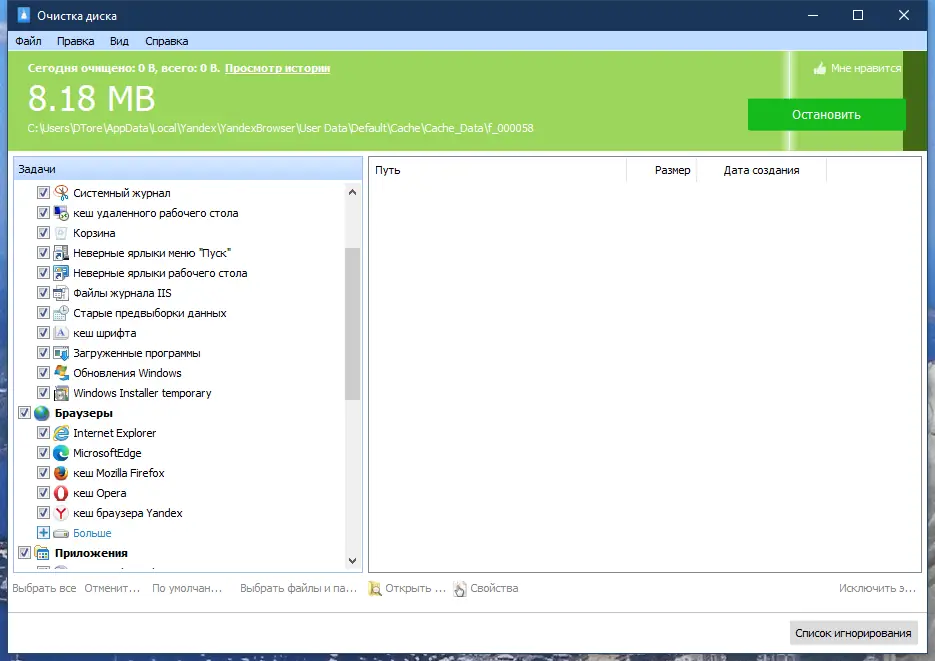This screenshot has width=935, height=661.
Task: Click the Opera icon
Action: pos(61,493)
